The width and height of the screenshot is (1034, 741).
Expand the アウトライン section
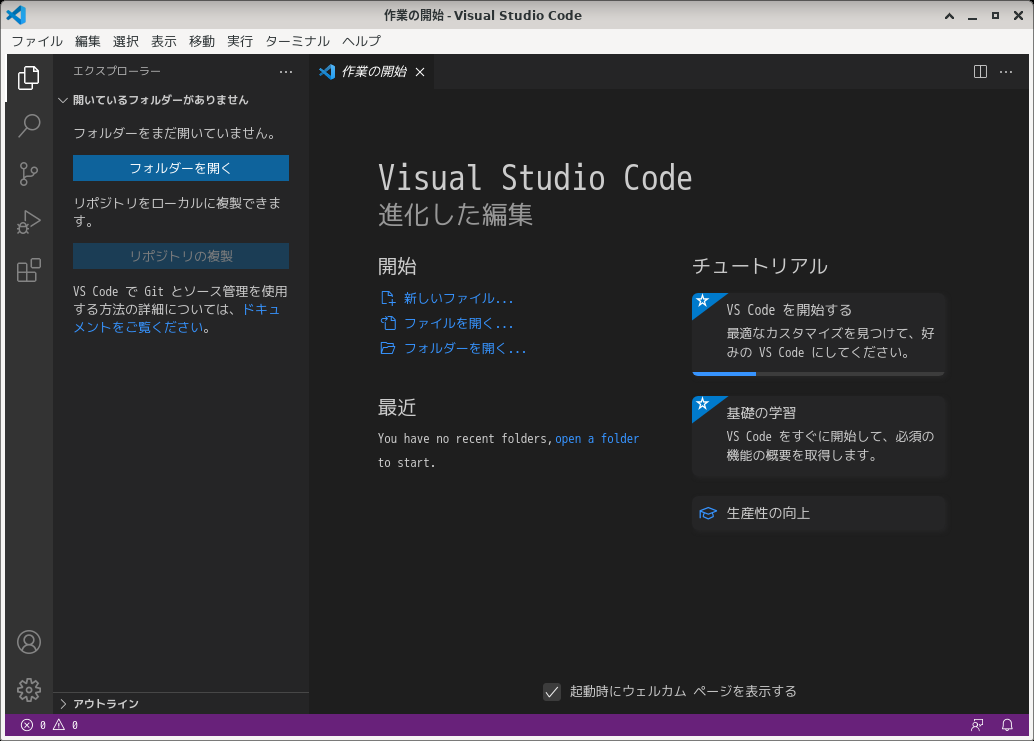(x=181, y=704)
